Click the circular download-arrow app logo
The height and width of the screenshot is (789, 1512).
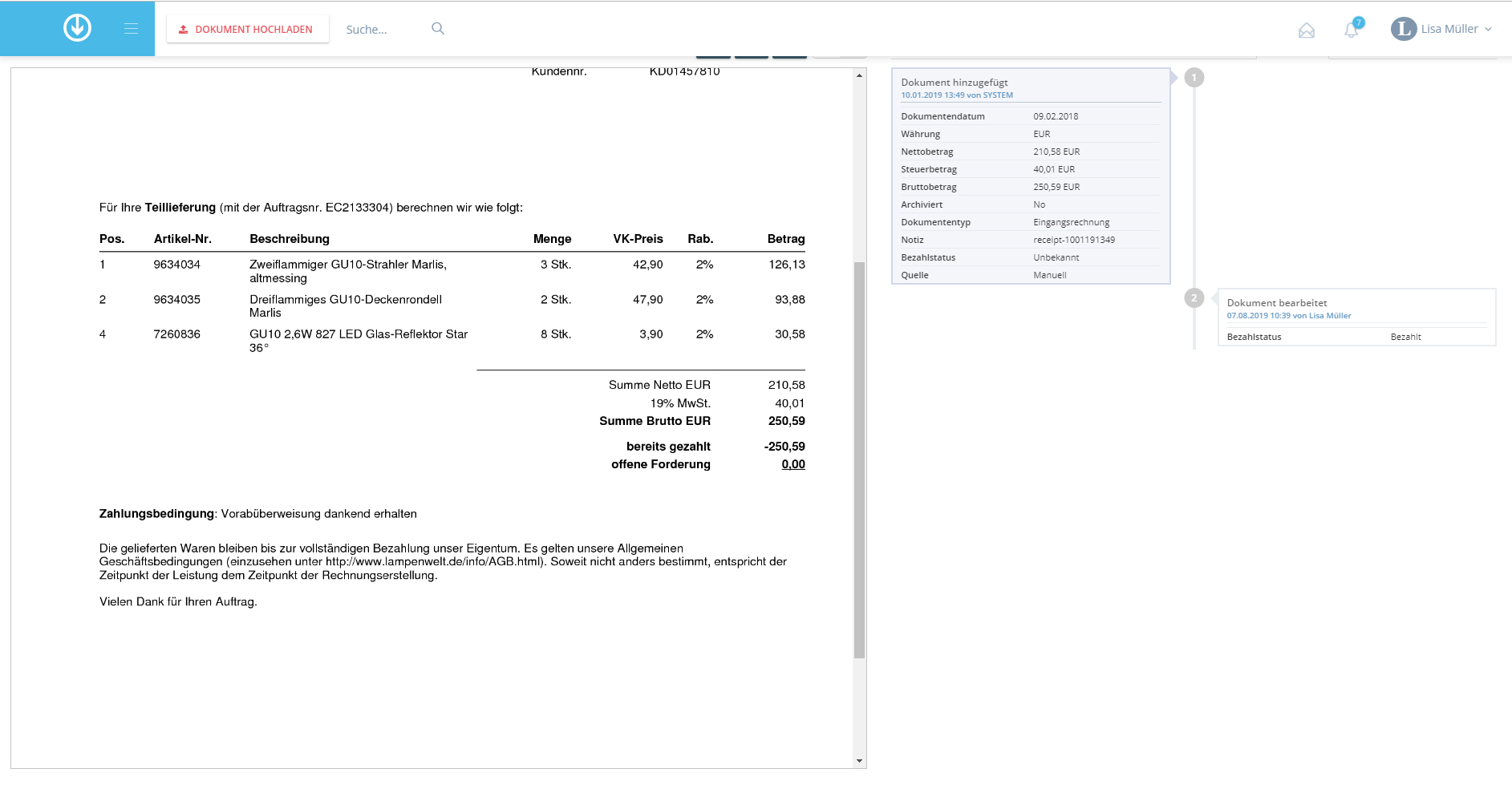pyautogui.click(x=77, y=28)
